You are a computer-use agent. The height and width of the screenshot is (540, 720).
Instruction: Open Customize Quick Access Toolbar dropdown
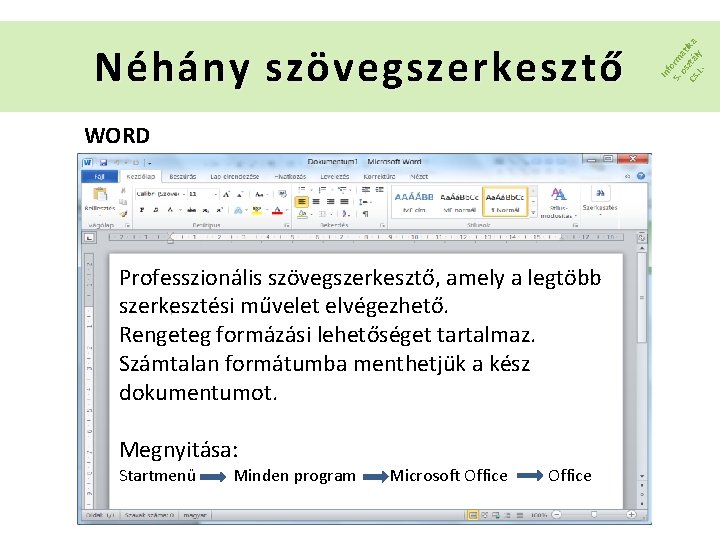[150, 163]
